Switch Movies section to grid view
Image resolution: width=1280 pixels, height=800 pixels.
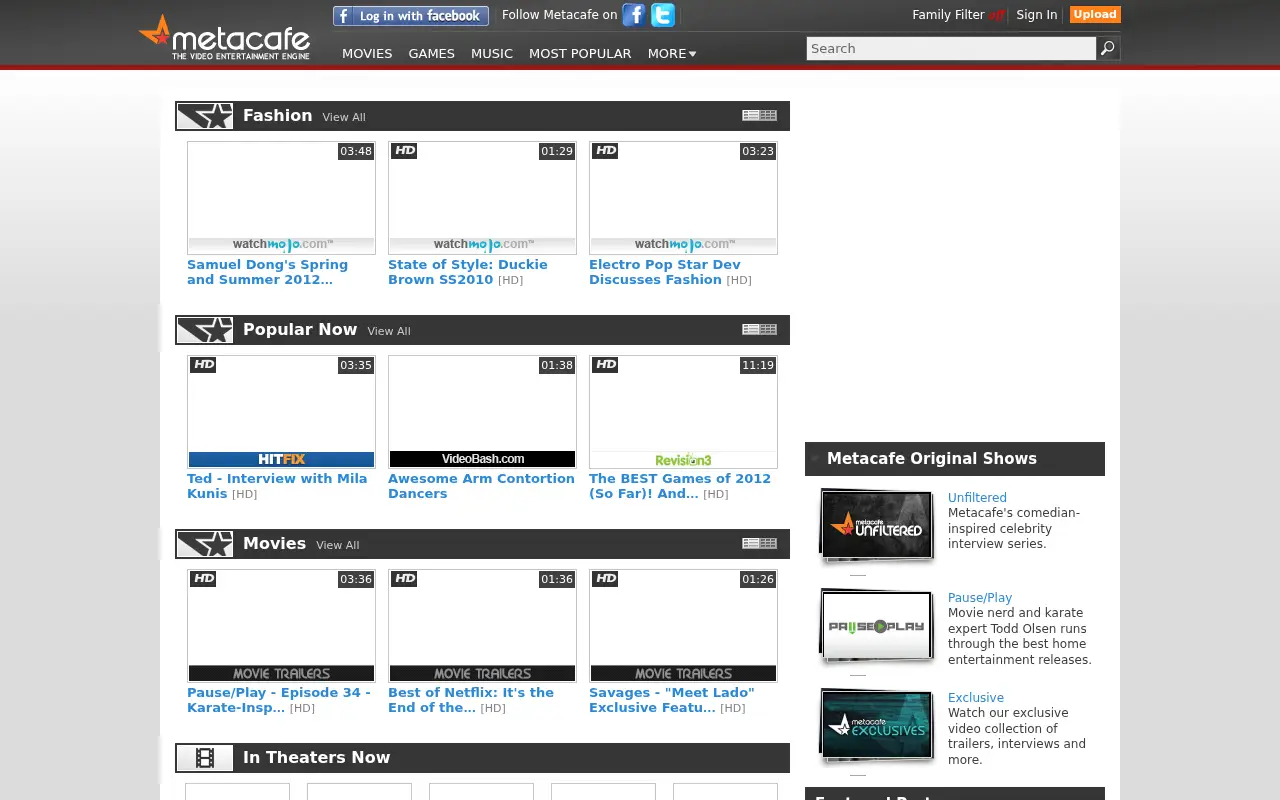(768, 543)
